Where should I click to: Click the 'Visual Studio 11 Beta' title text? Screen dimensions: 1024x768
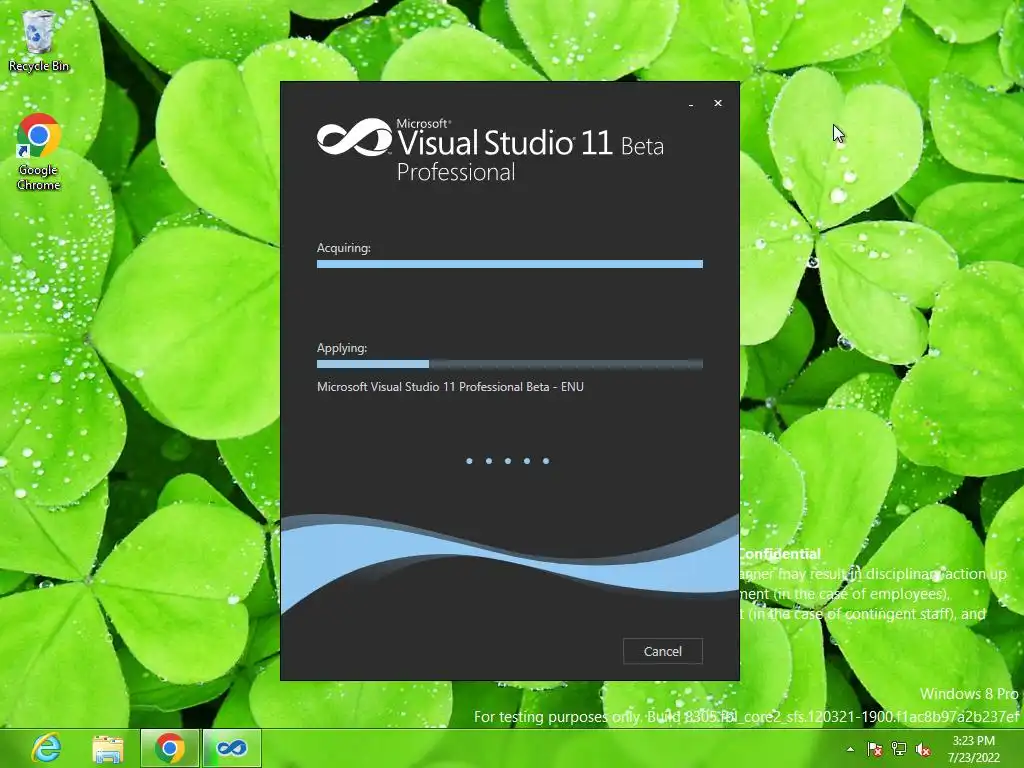click(x=530, y=142)
